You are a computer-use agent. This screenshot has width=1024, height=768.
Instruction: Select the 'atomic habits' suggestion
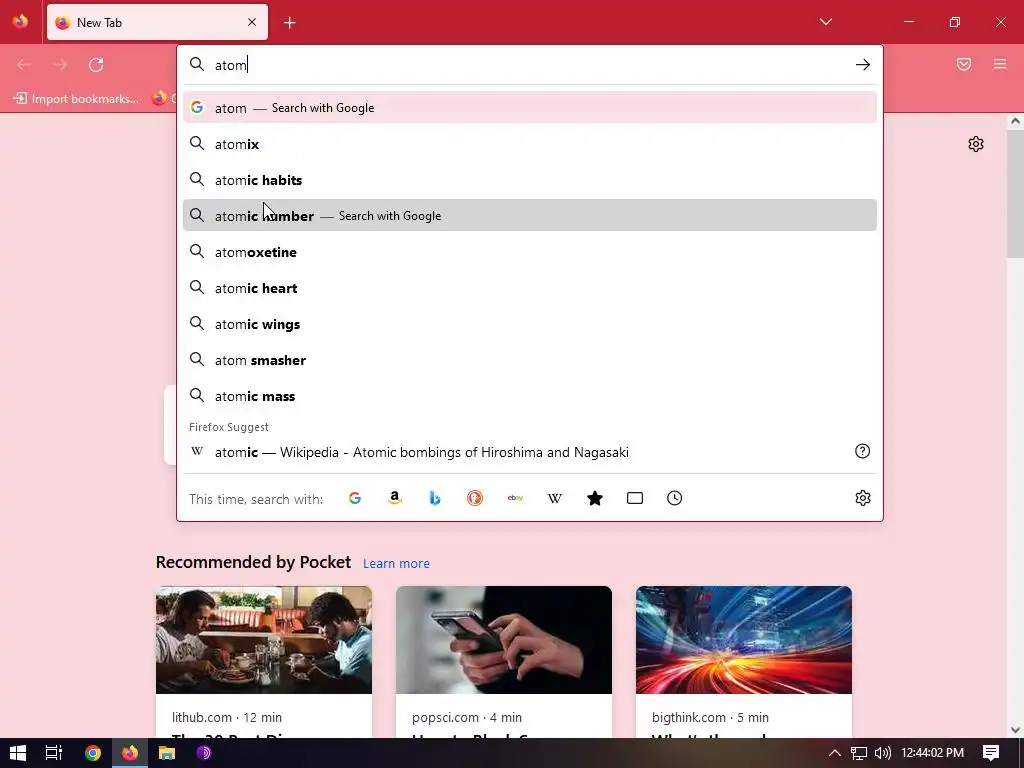click(530, 180)
